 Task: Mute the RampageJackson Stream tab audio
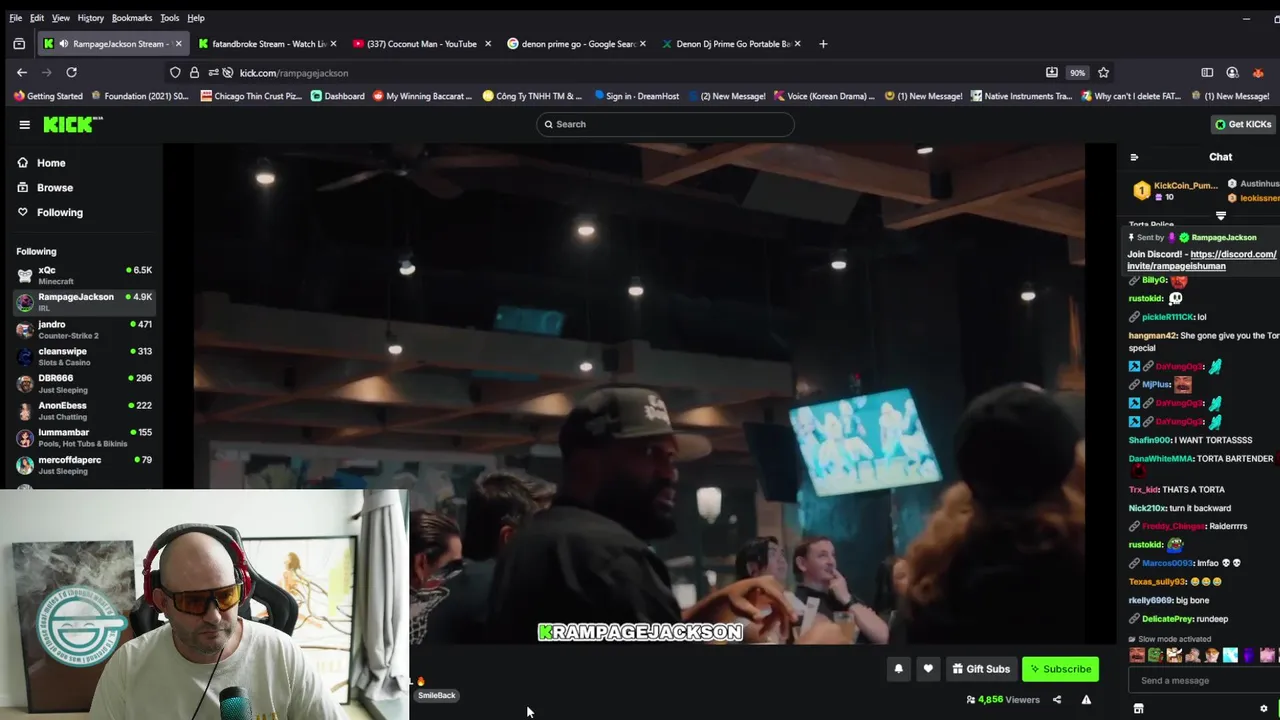click(x=63, y=44)
